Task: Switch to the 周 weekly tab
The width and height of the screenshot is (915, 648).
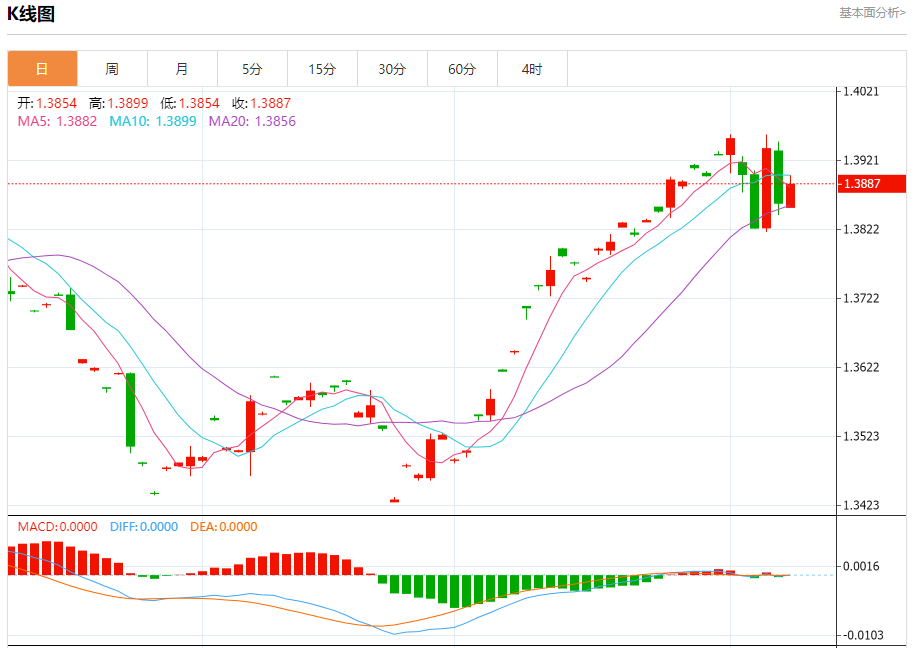Action: (112, 69)
